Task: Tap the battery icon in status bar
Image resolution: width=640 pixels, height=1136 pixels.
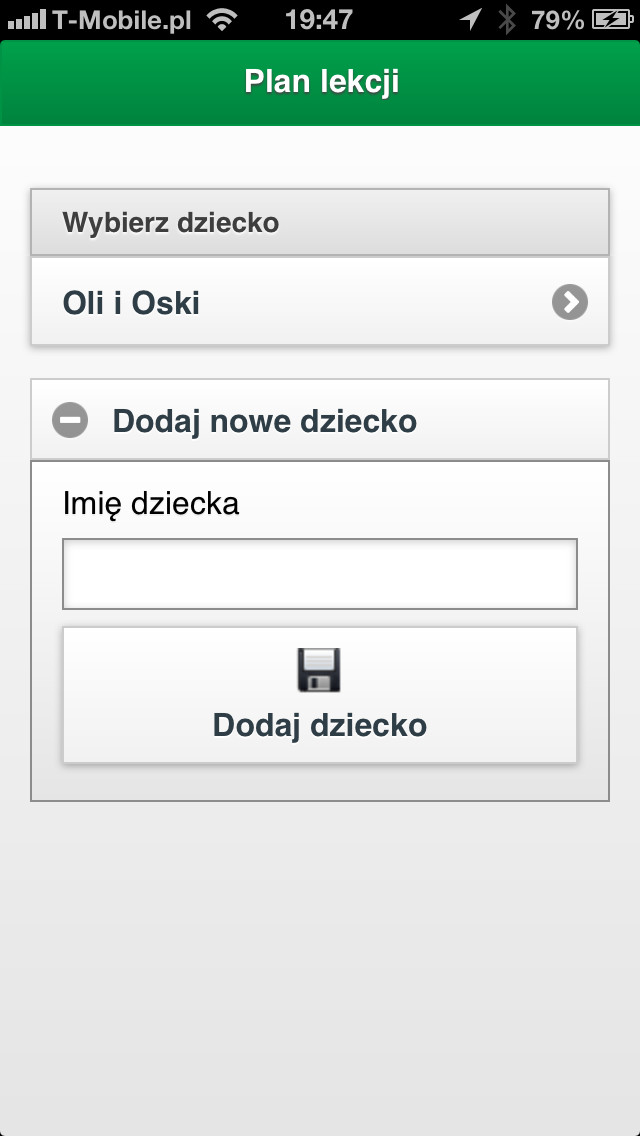Action: tap(612, 20)
